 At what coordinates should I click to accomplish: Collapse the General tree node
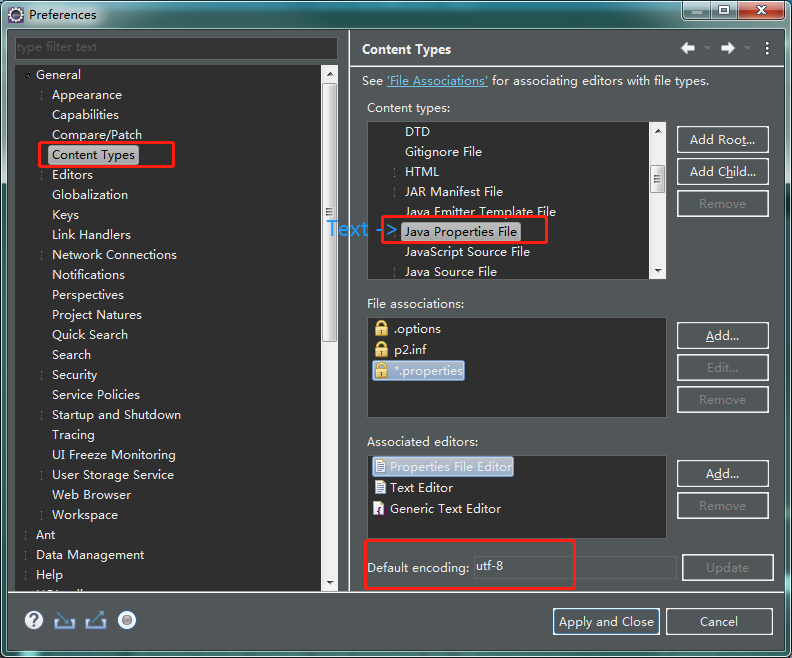point(27,75)
